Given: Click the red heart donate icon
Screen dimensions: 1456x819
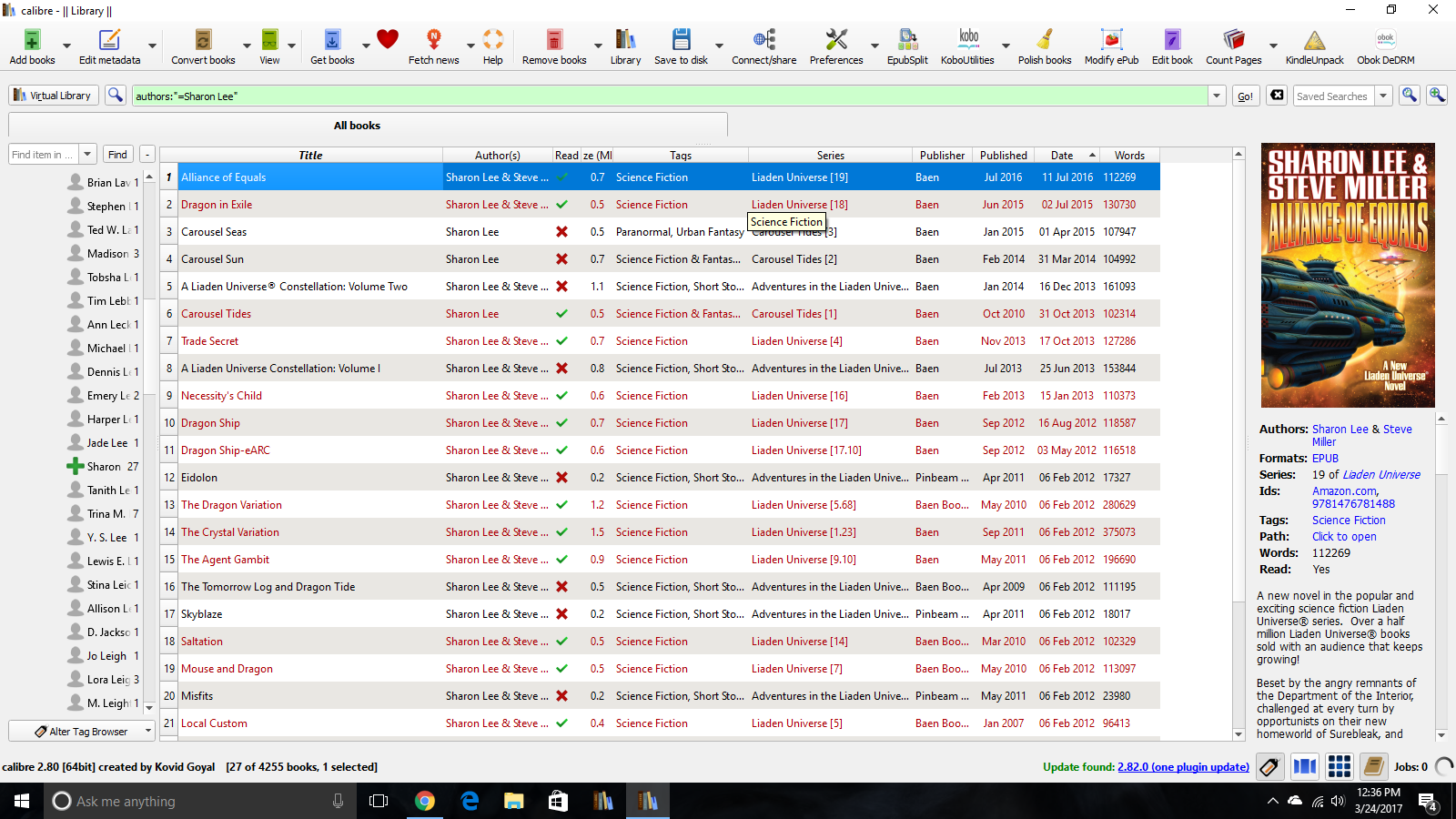Looking at the screenshot, I should tap(388, 39).
